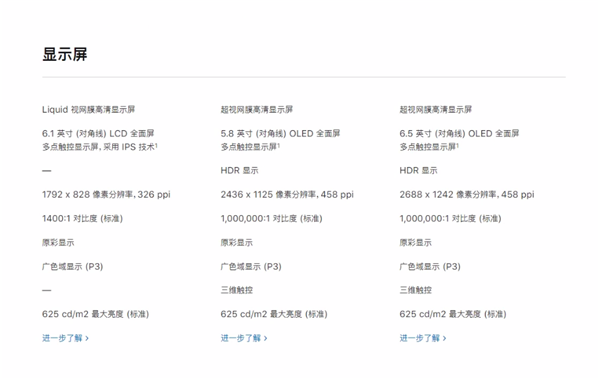Click 三维触控 in the 6.5 英寸 column
This screenshot has width=600, height=380.
click(416, 290)
